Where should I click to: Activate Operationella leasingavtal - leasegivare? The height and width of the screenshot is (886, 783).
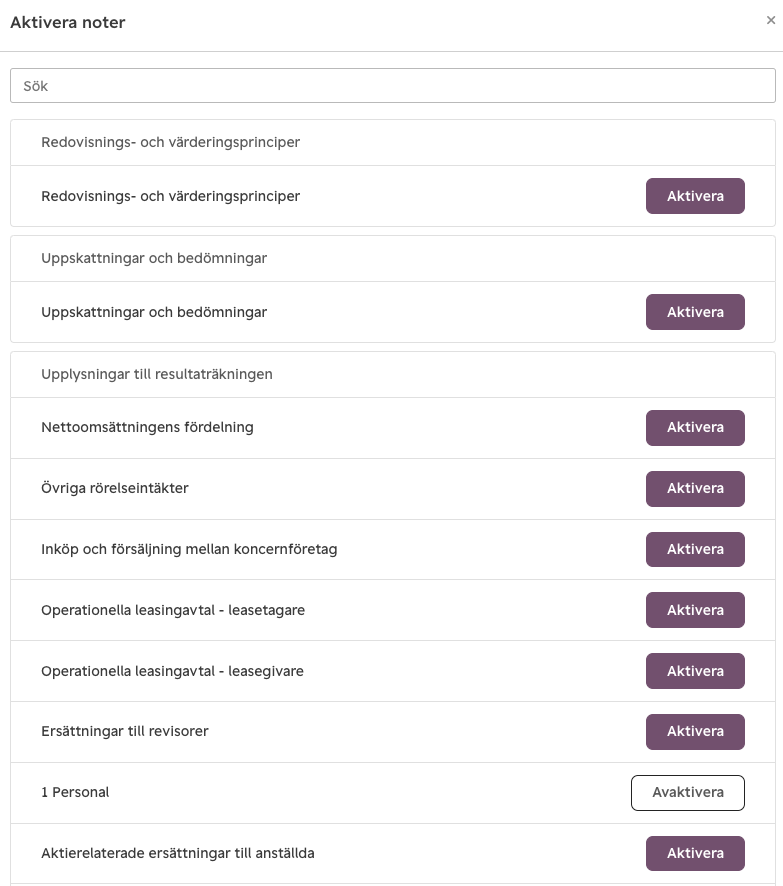pyautogui.click(x=695, y=671)
